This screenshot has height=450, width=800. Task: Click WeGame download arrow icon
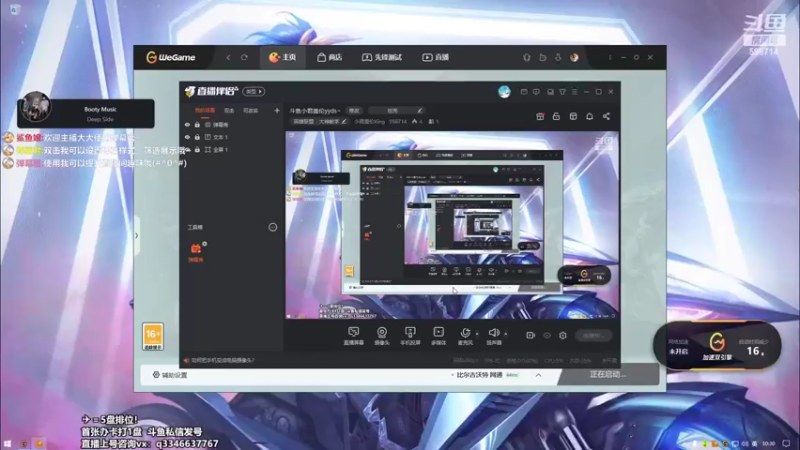point(558,58)
